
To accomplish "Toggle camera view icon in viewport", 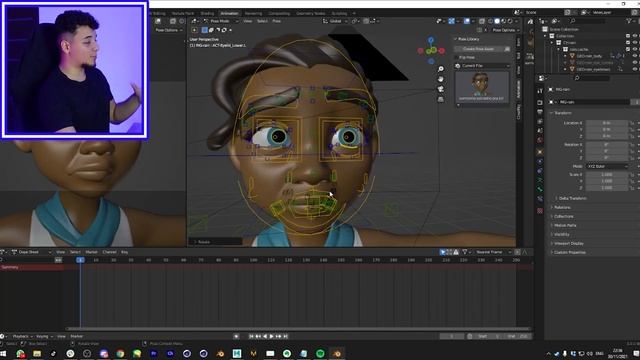I will [441, 89].
